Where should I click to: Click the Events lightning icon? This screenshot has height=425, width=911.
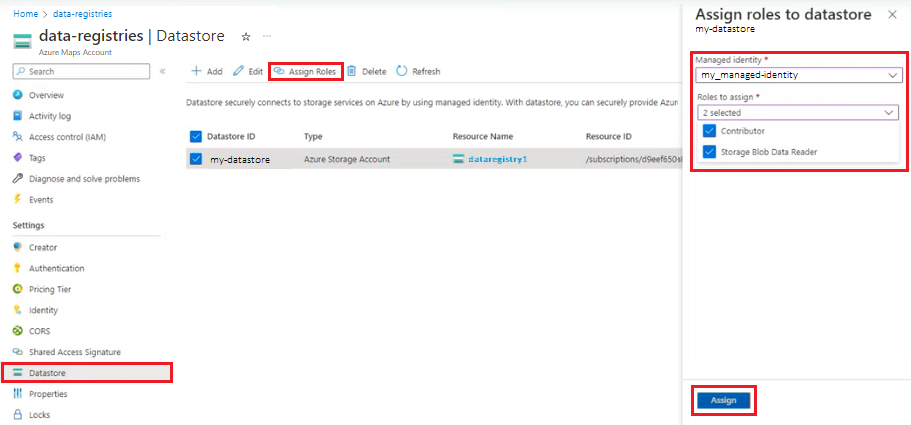[x=17, y=200]
